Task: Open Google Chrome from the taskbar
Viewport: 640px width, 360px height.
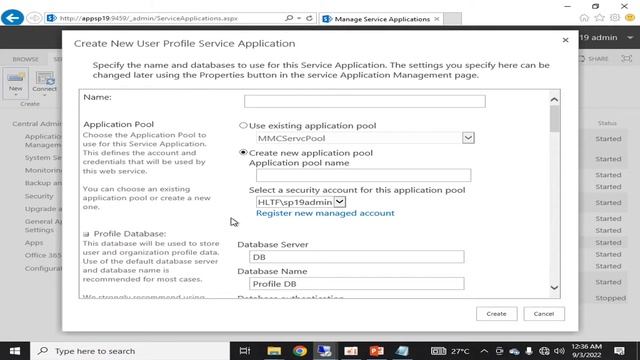Action: (300, 351)
